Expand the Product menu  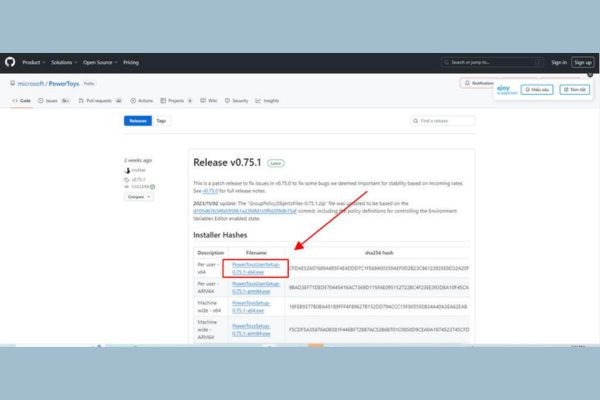click(34, 62)
